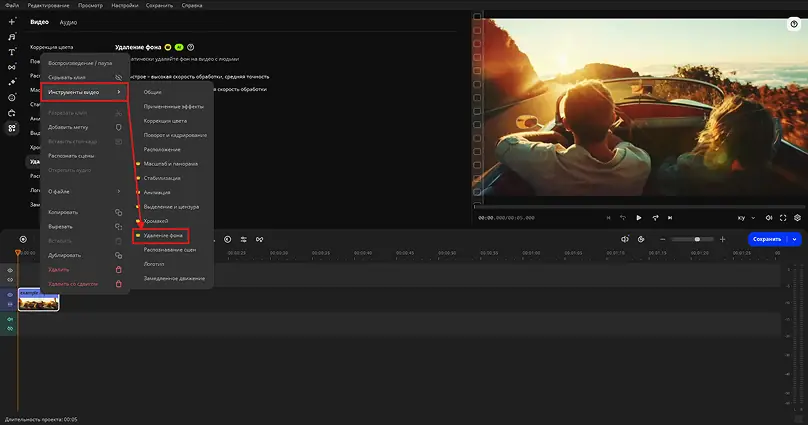Open the Transitions panel icon
The height and width of the screenshot is (425, 808).
click(11, 67)
